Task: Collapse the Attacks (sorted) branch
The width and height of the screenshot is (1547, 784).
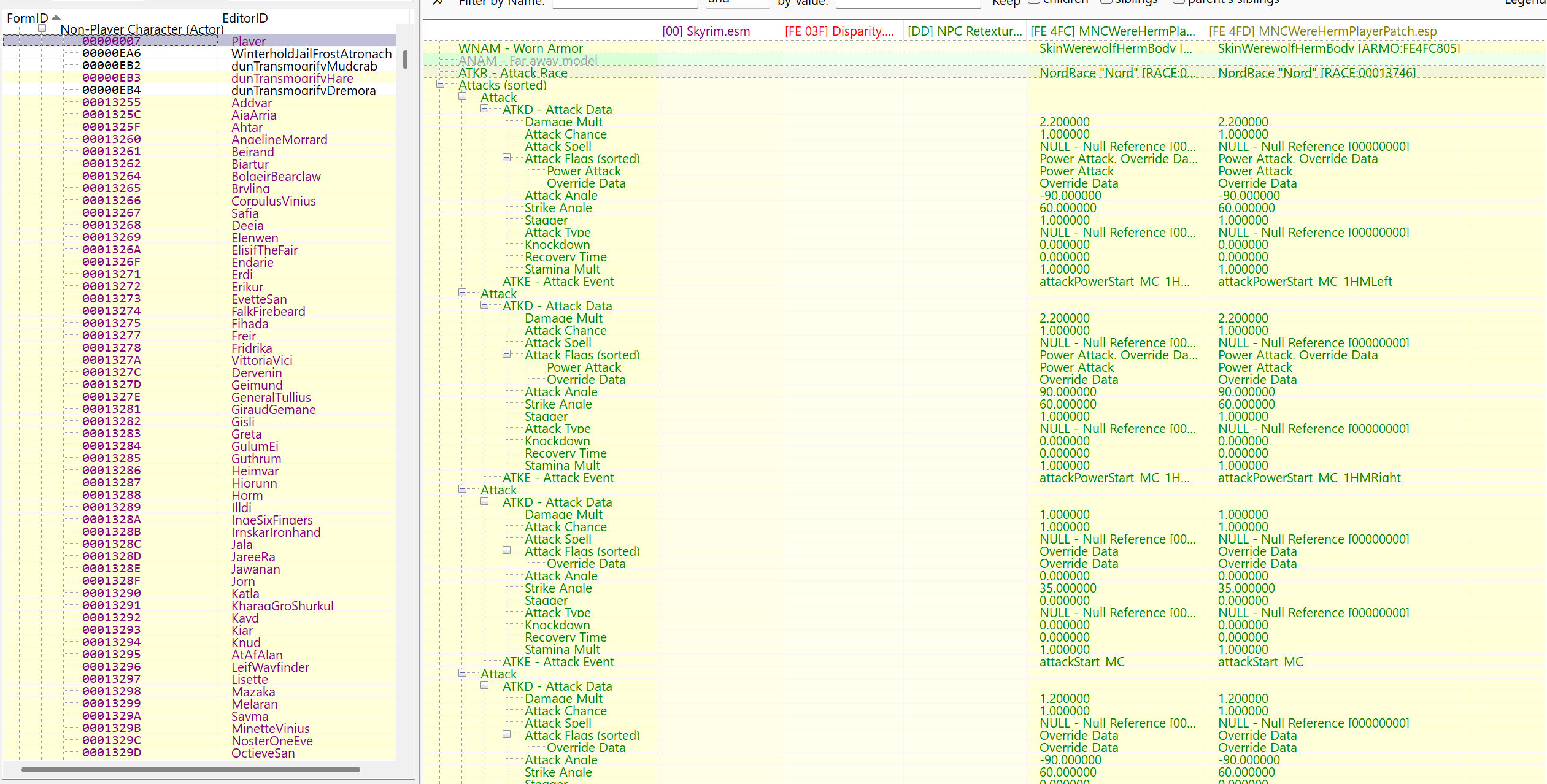Action: click(x=439, y=84)
